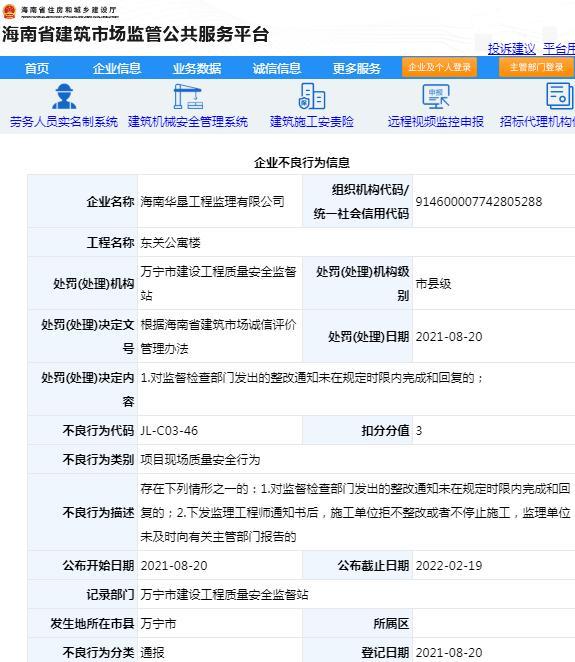Select behavior code JL-C03-46
Screen dimensions: 575x662
tap(169, 431)
